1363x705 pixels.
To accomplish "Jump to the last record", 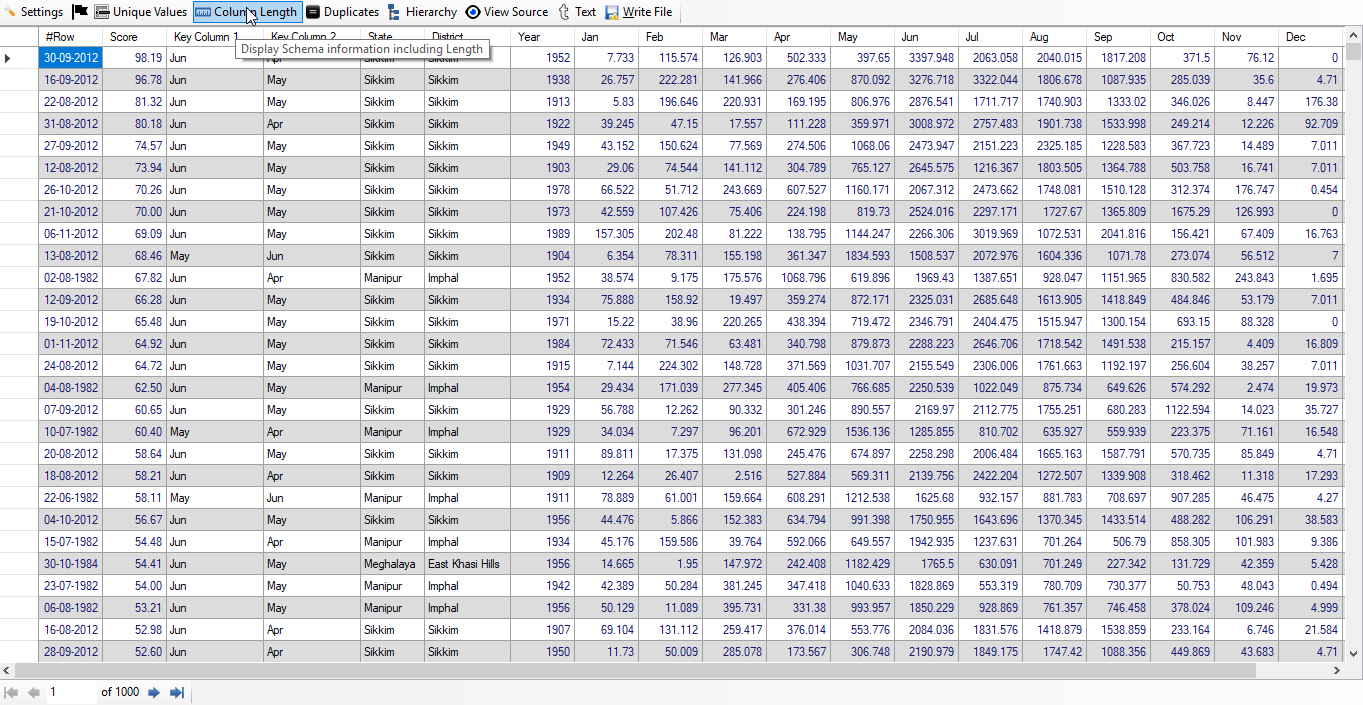I will coord(177,692).
